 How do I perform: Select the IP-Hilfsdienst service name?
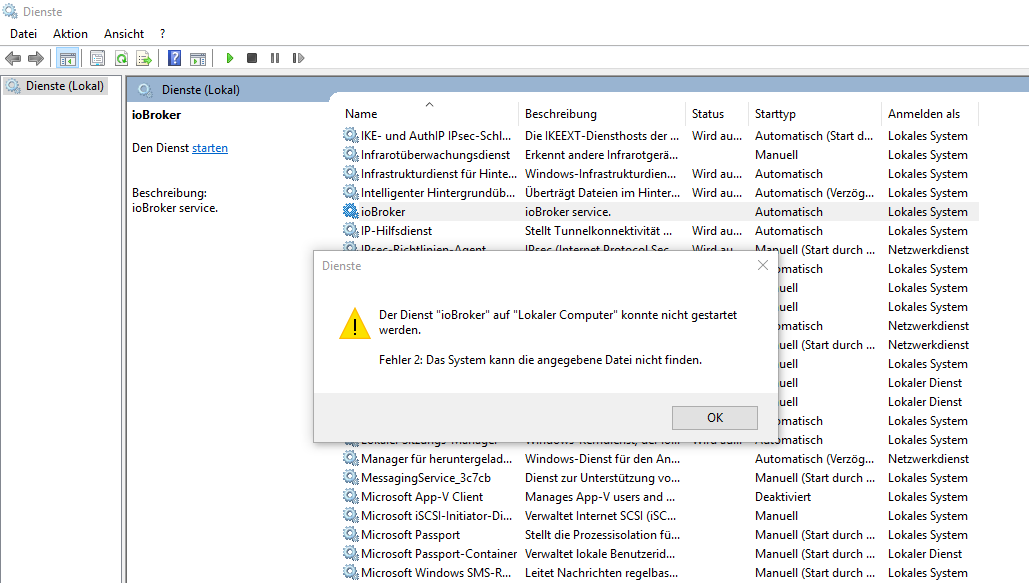pyautogui.click(x=396, y=230)
